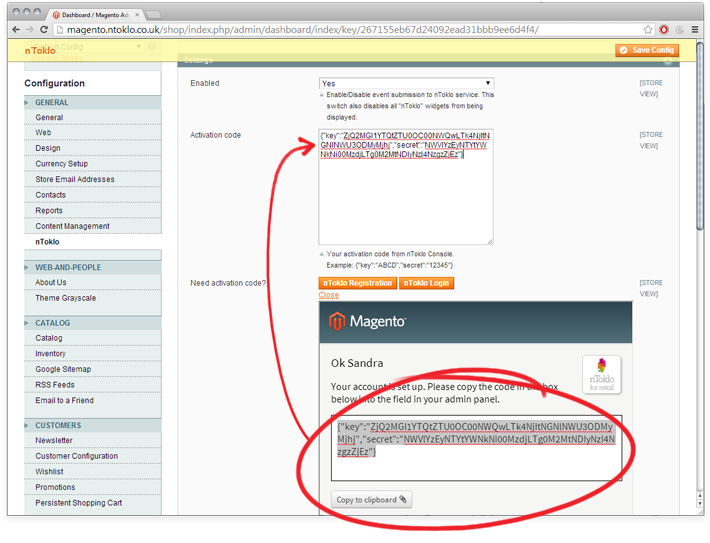
Task: Open the About Us configuration item
Action: pos(51,283)
